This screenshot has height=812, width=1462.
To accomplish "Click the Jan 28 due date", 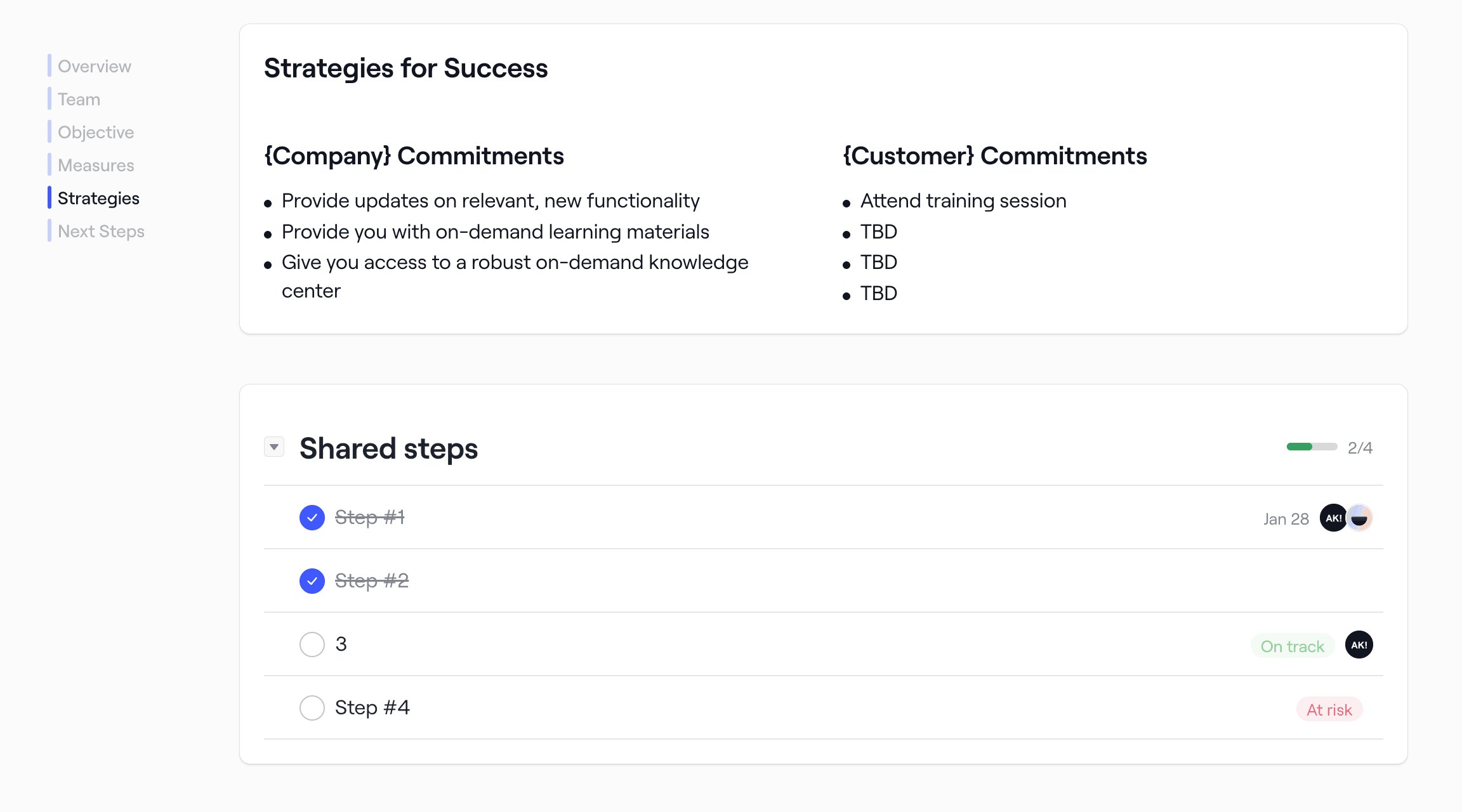I will 1286,518.
